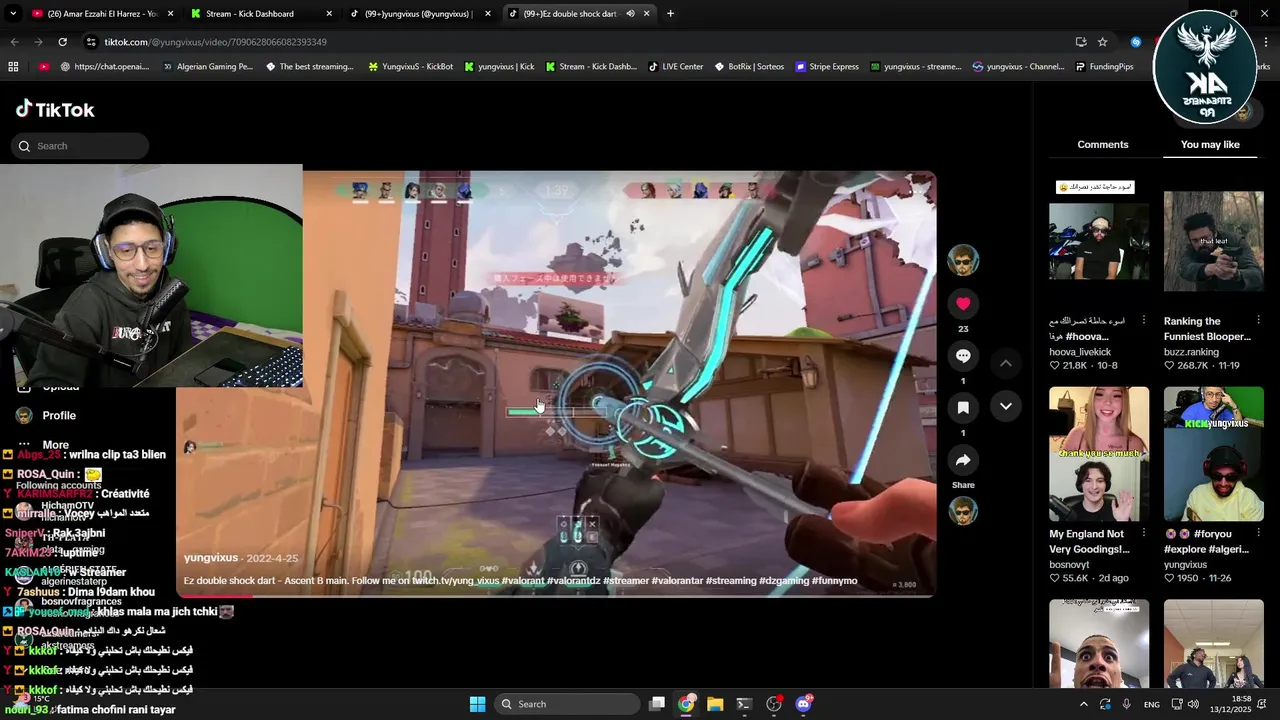Open Discord from the taskbar

point(803,704)
